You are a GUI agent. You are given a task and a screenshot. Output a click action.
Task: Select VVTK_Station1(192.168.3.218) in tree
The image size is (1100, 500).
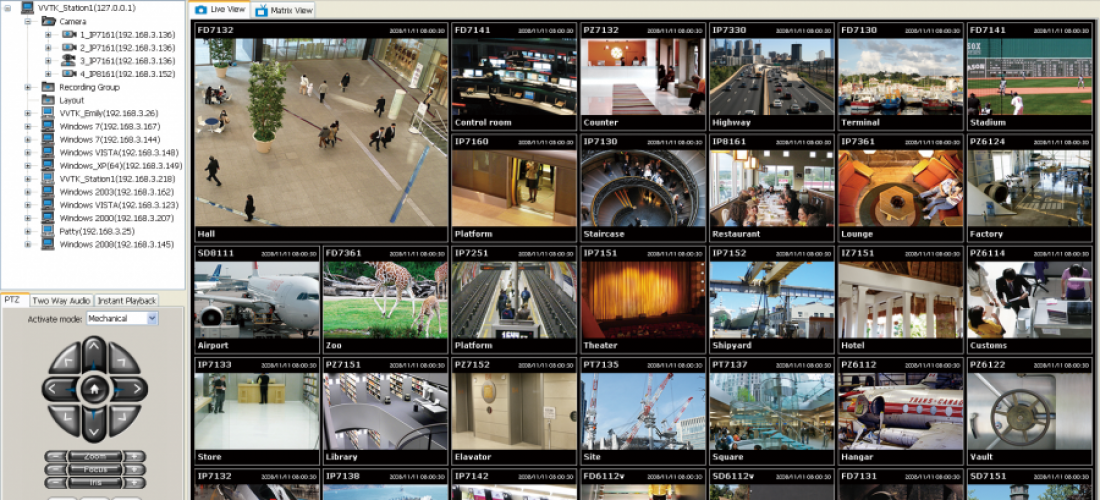(116, 179)
